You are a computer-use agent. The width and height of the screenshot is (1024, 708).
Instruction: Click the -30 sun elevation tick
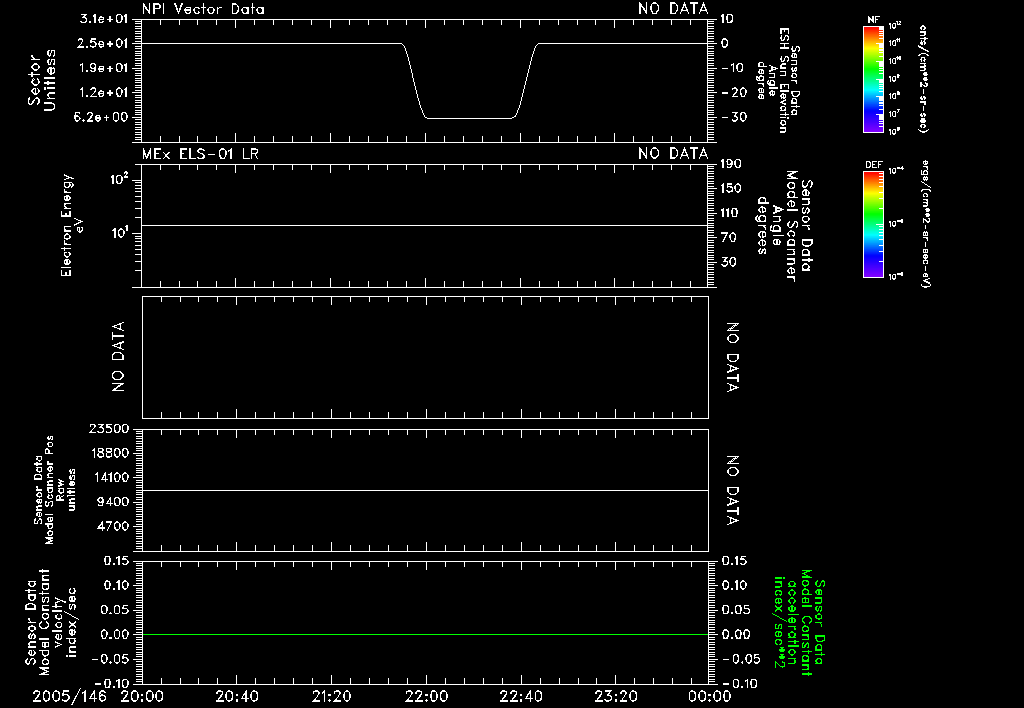[734, 117]
